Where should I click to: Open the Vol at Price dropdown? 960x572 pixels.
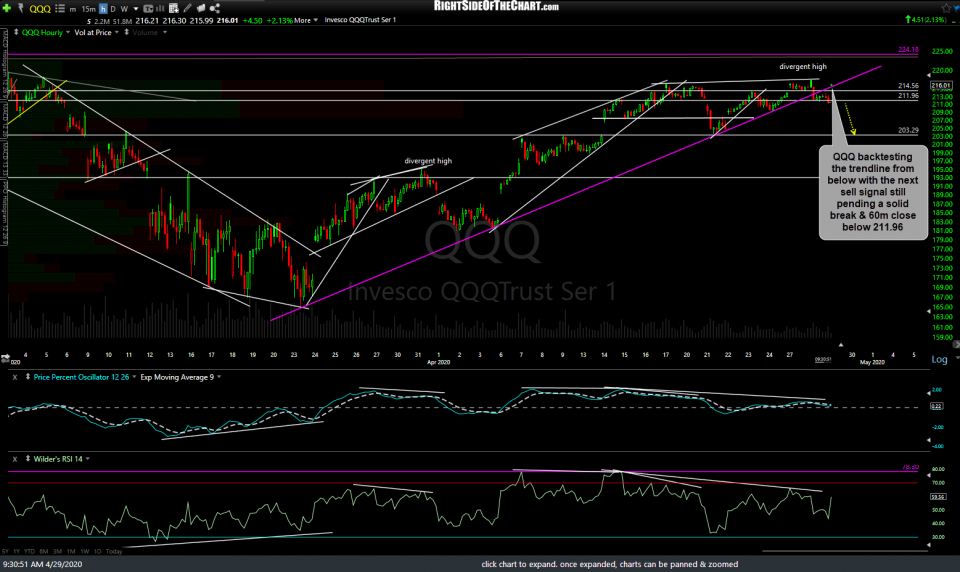pos(116,32)
